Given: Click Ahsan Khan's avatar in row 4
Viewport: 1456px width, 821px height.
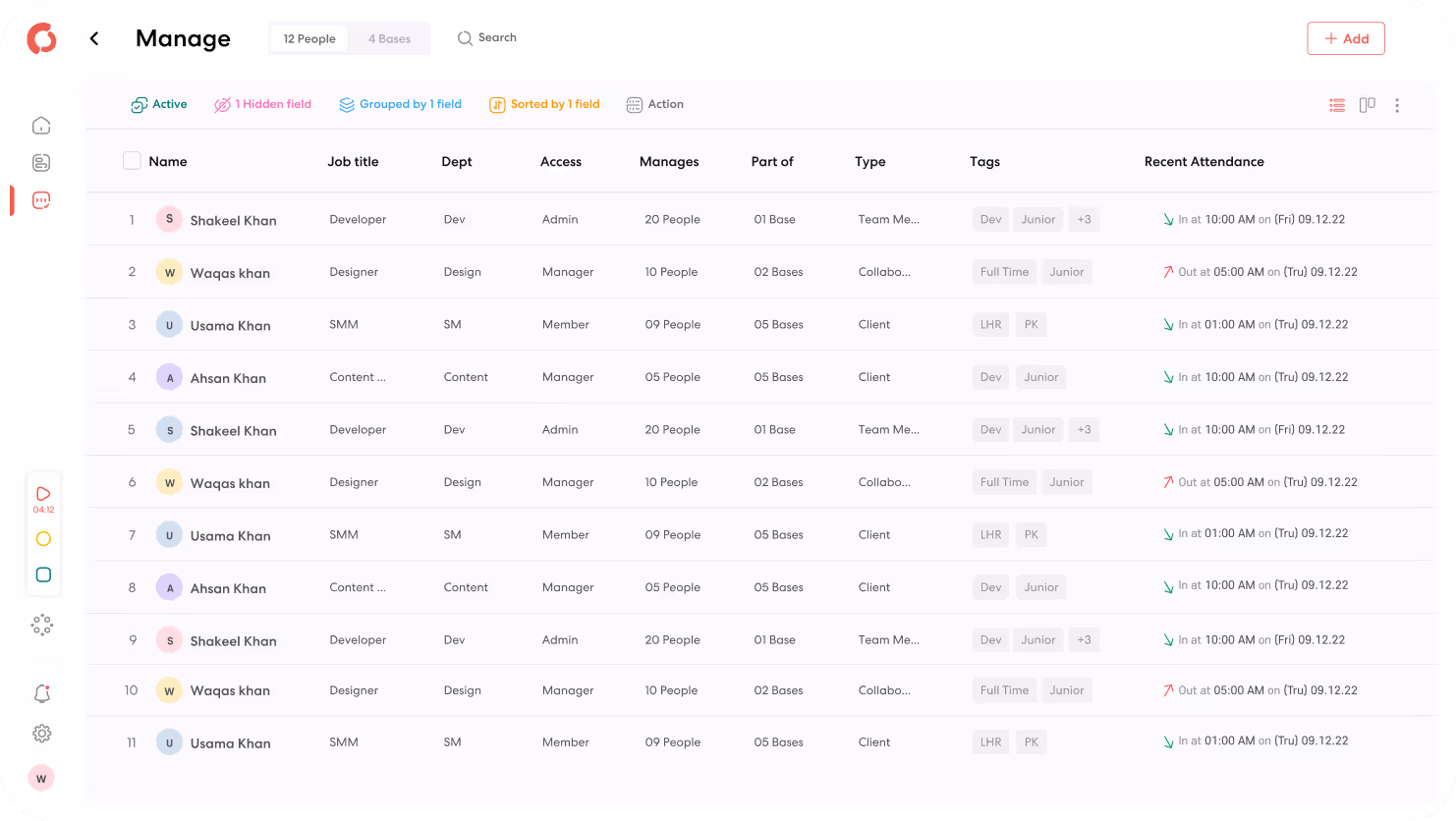Looking at the screenshot, I should [169, 377].
